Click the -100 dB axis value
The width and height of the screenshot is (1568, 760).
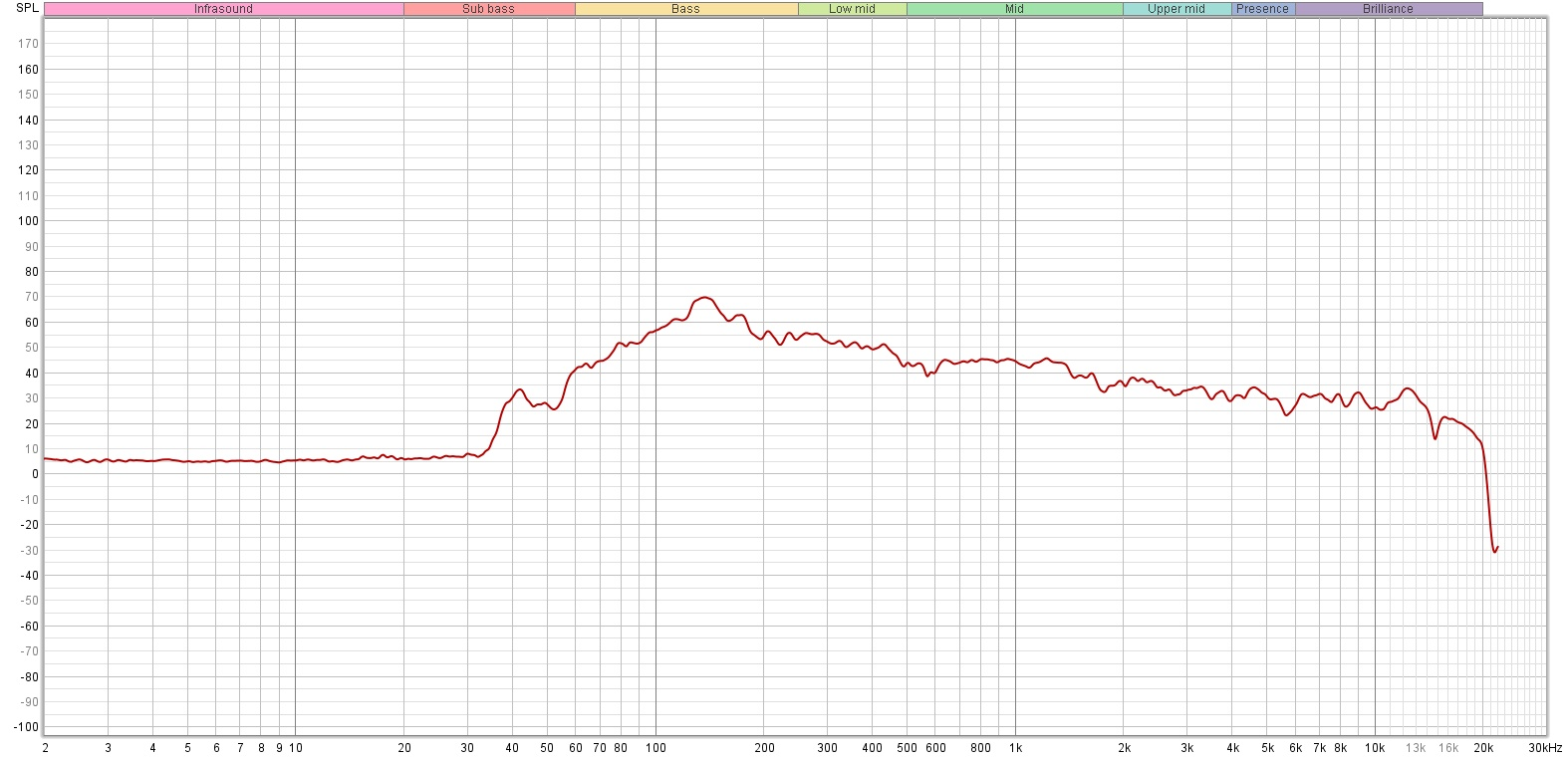point(26,727)
